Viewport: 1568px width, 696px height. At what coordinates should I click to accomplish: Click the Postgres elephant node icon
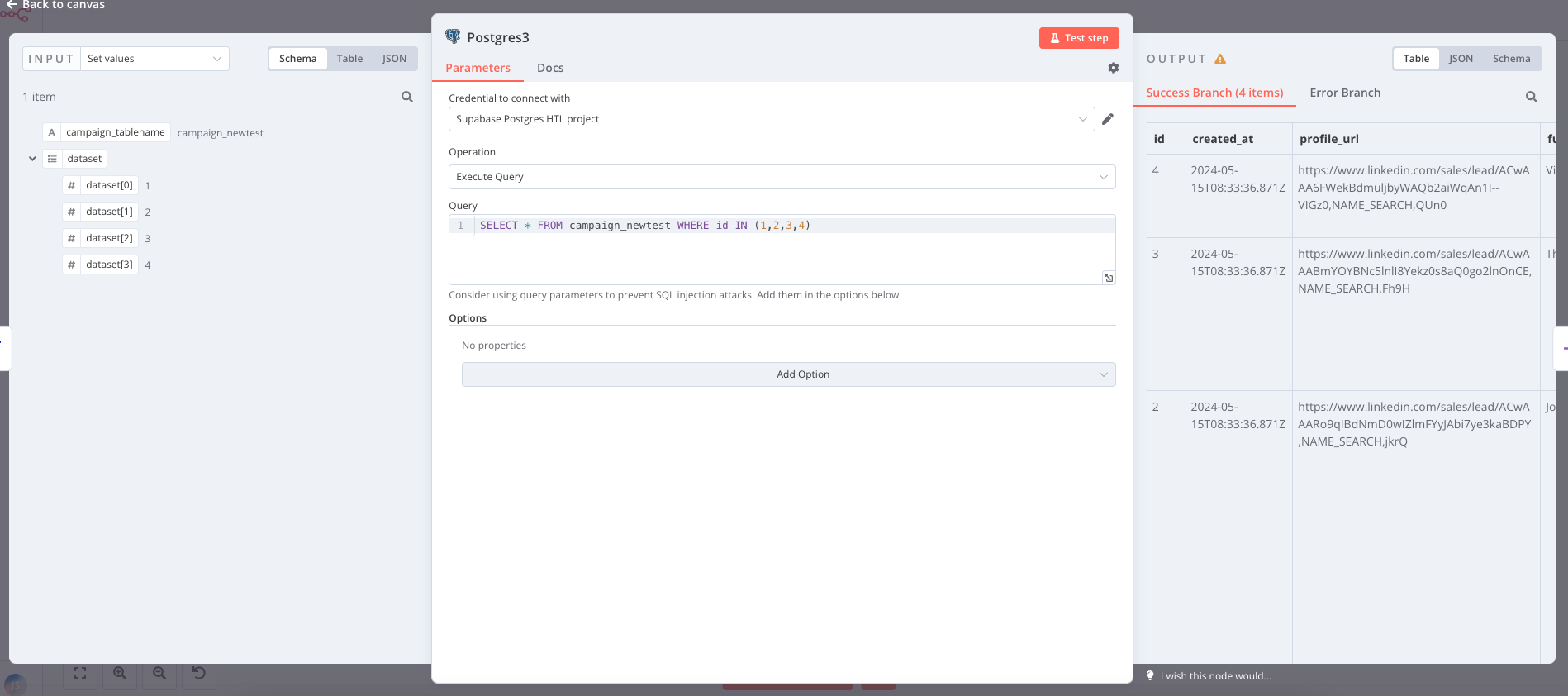pyautogui.click(x=453, y=36)
